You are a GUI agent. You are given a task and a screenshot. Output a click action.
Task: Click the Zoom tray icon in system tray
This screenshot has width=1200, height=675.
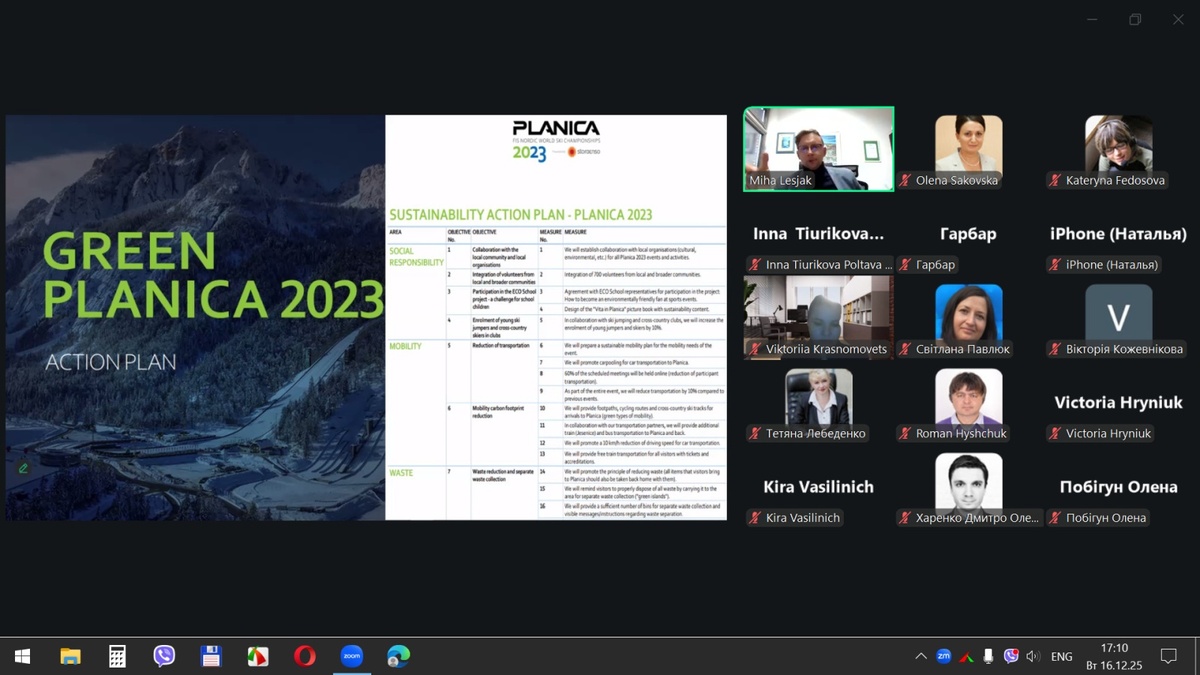tap(943, 656)
